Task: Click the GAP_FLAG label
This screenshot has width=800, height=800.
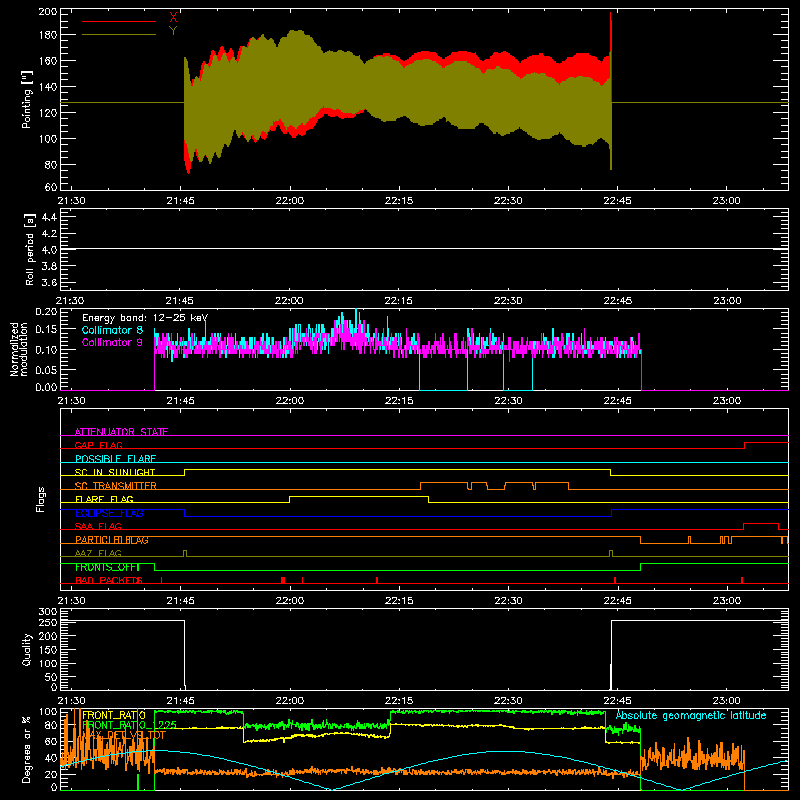Action: pyautogui.click(x=98, y=445)
